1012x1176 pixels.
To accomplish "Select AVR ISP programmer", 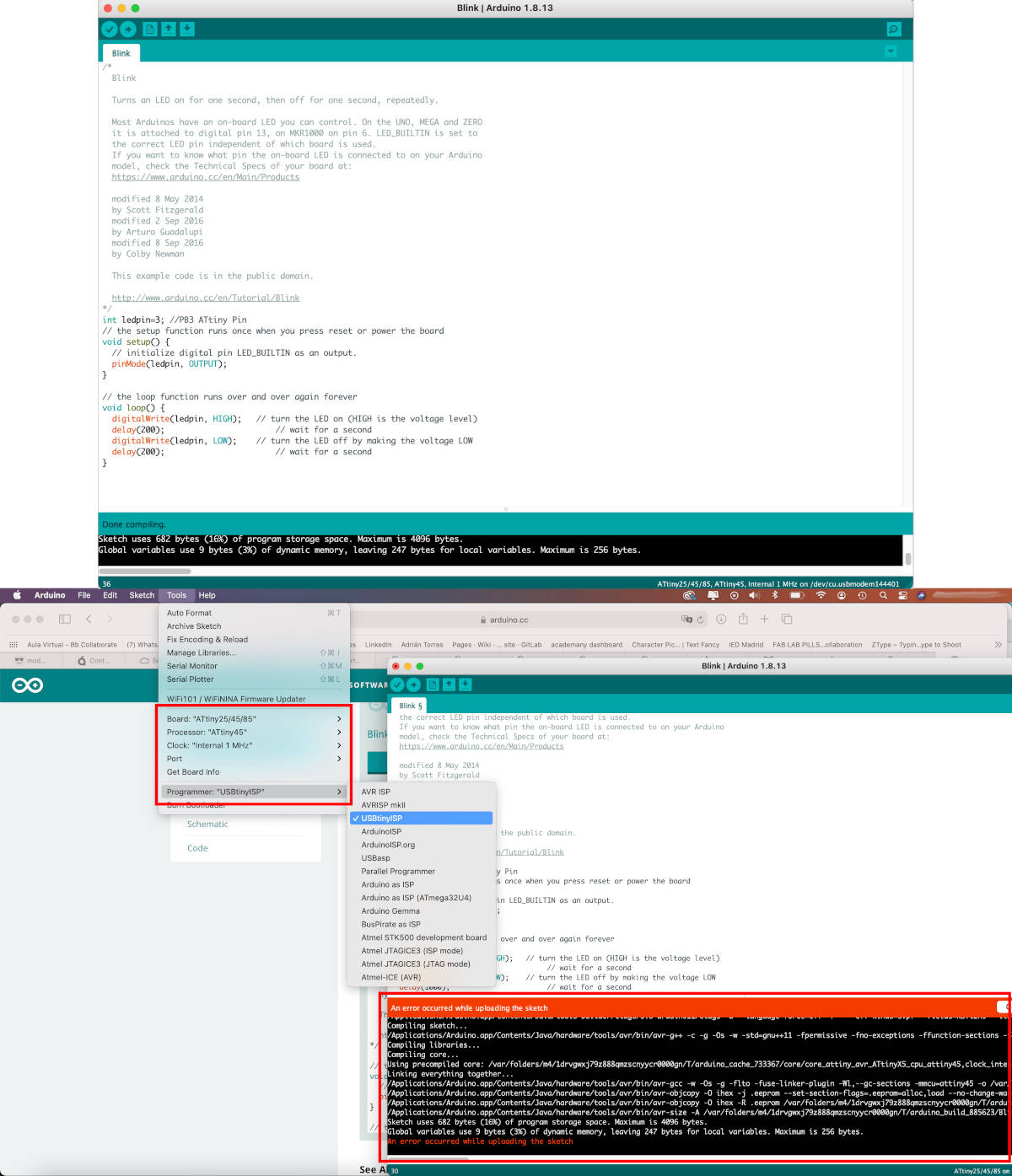I will (422, 792).
